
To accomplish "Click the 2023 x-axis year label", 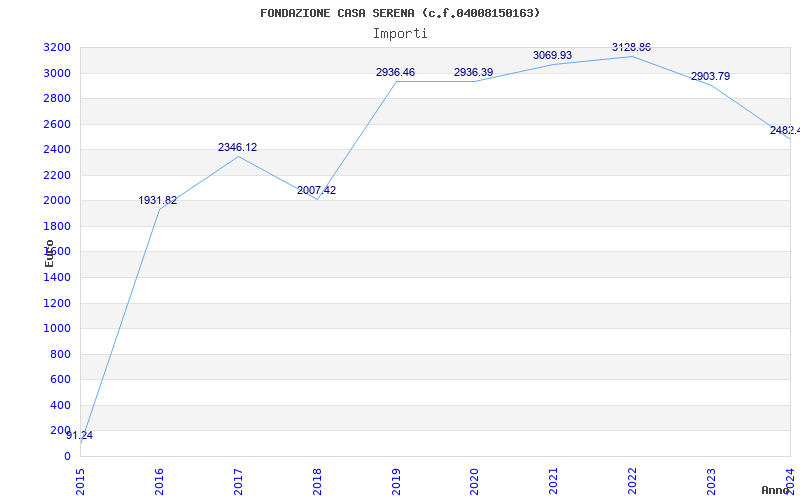I will pyautogui.click(x=711, y=481).
